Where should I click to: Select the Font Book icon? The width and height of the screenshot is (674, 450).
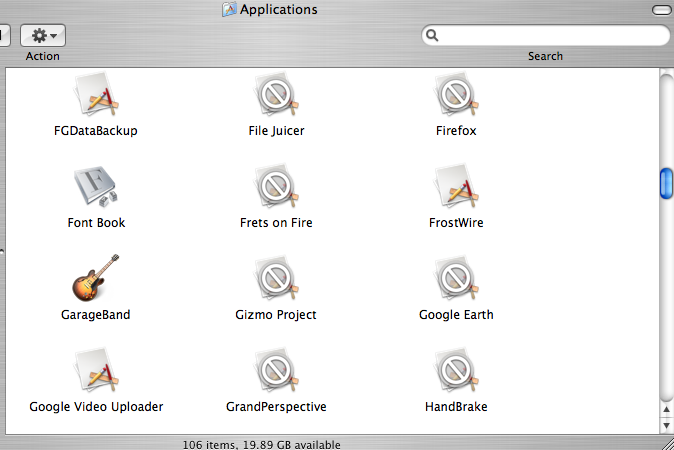point(96,186)
